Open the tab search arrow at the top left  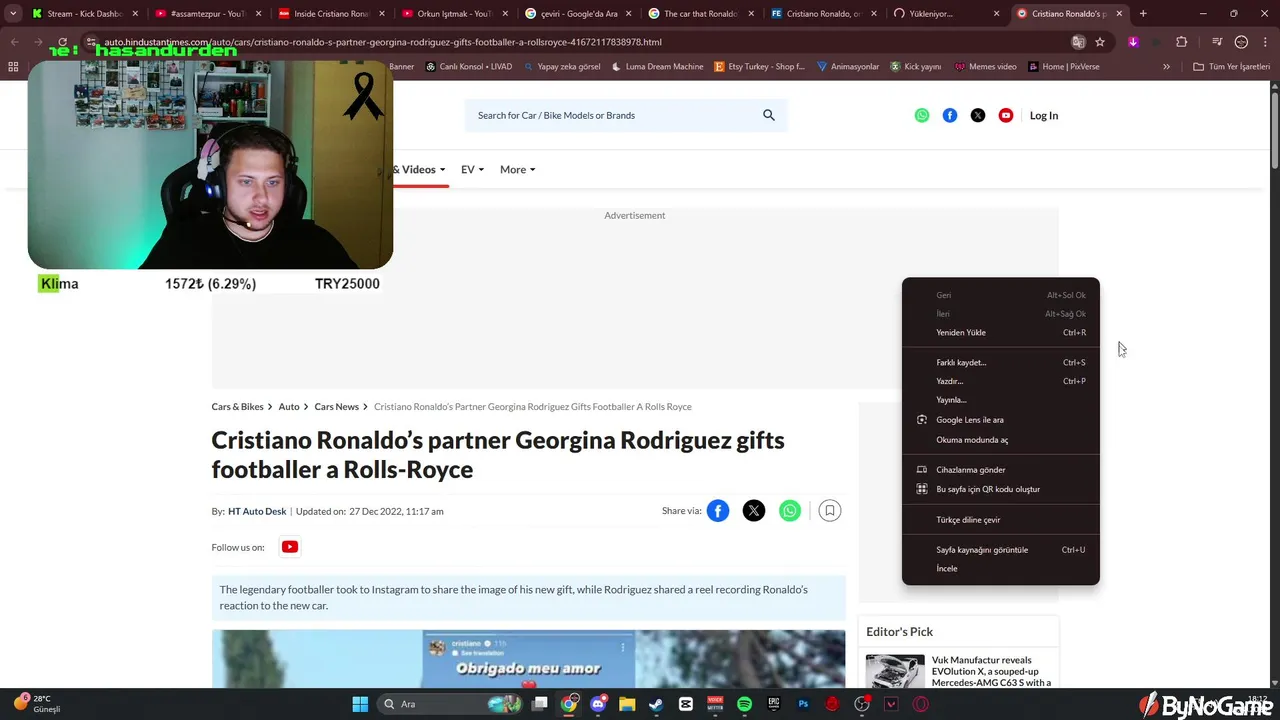pos(13,14)
